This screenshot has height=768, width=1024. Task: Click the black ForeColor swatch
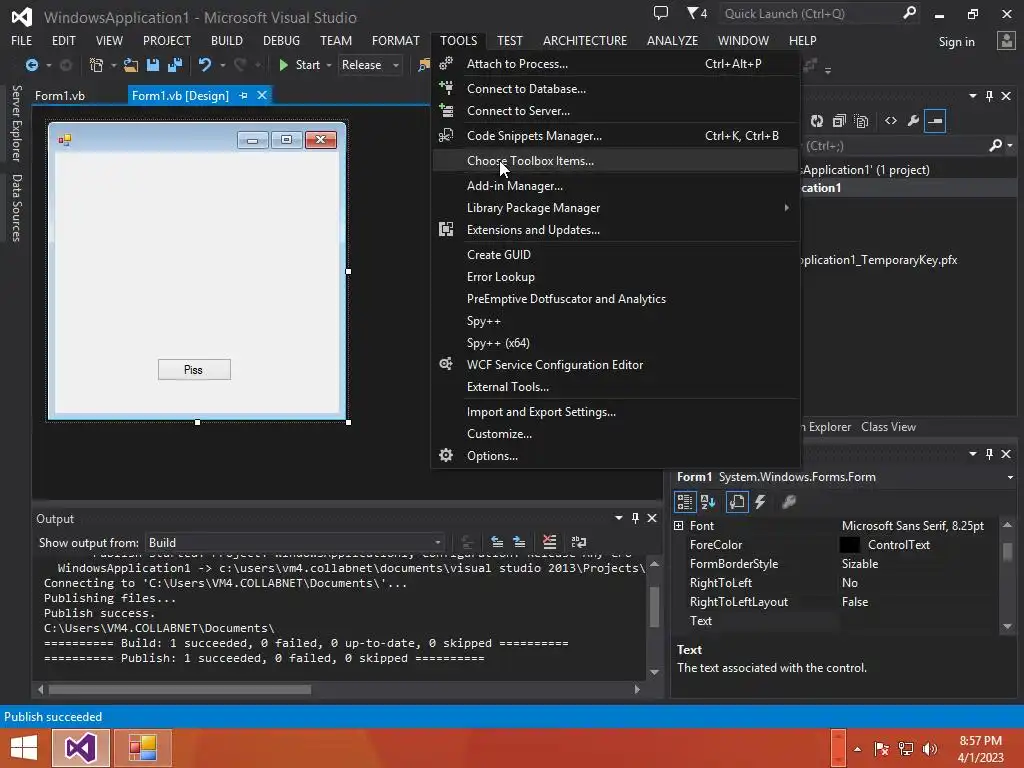[x=849, y=545]
